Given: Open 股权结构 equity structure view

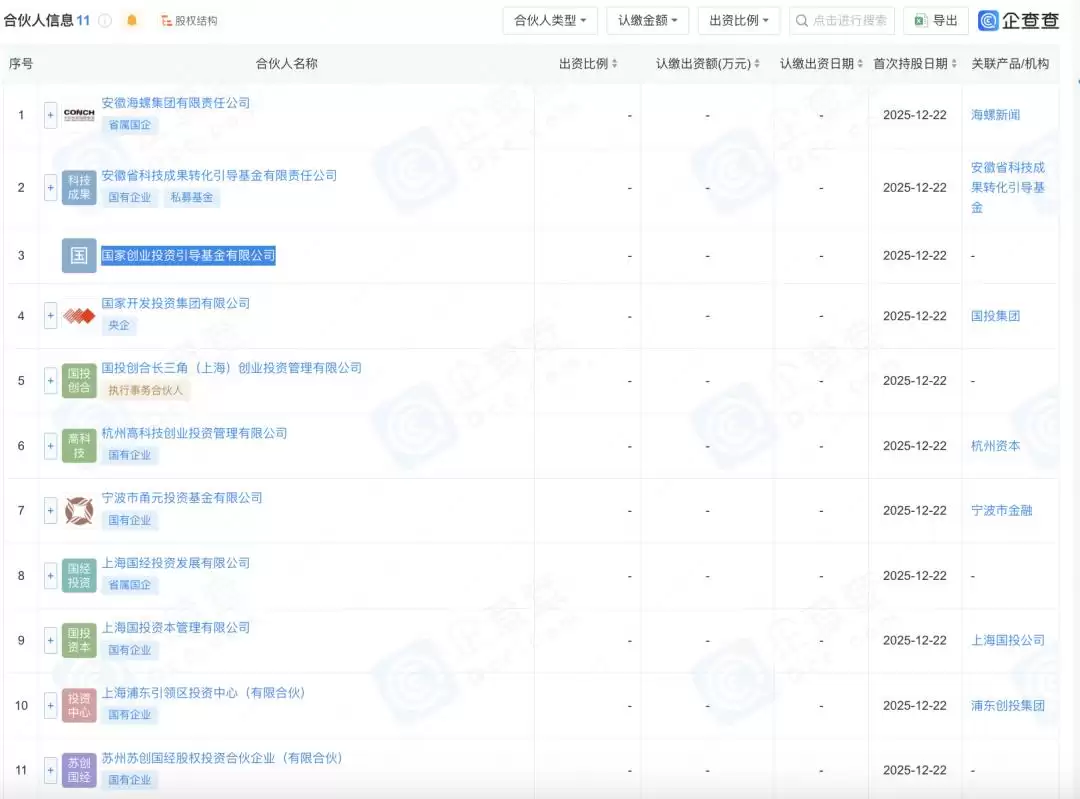Looking at the screenshot, I should coord(189,21).
